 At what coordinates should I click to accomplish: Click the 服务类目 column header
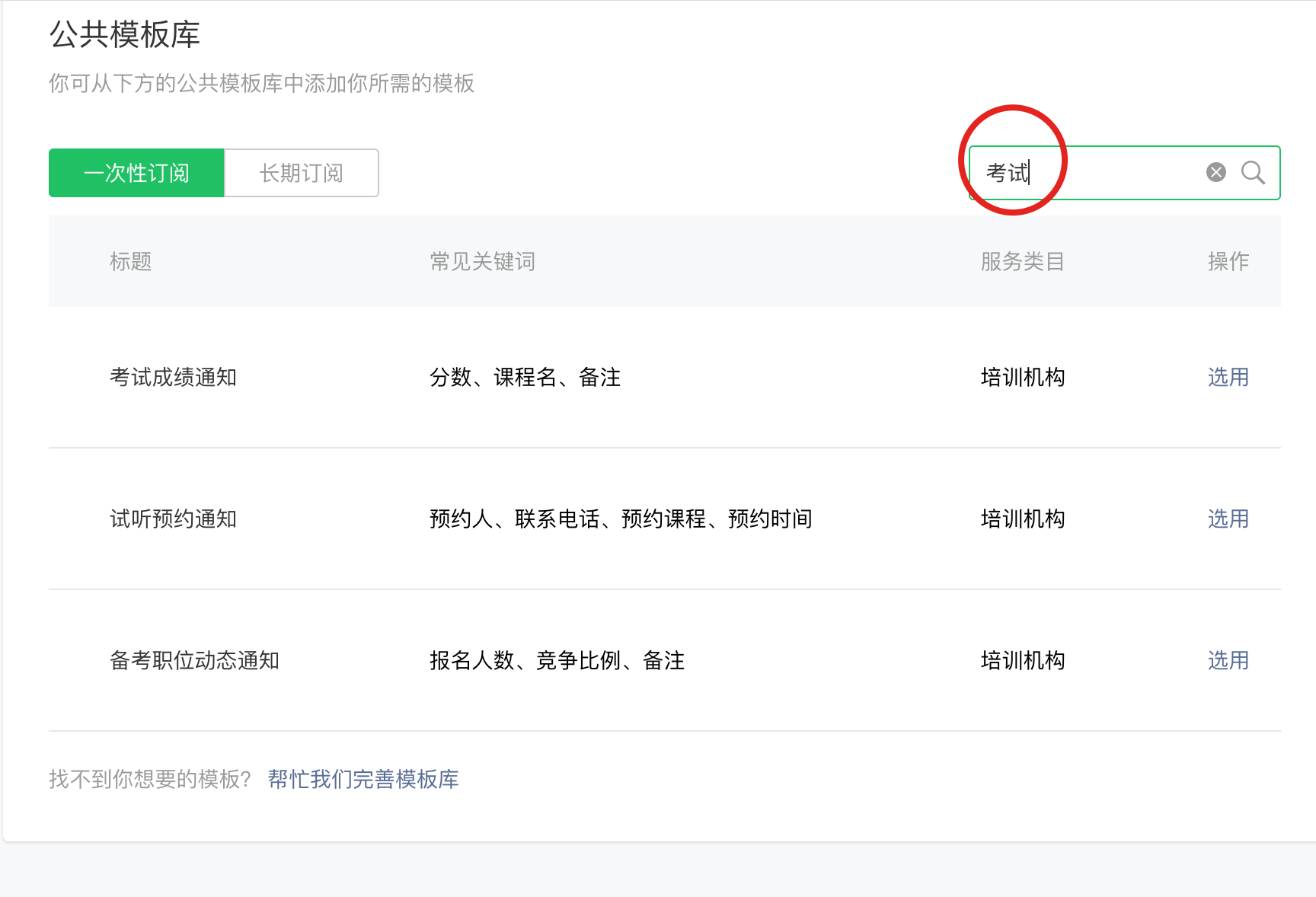coord(1023,261)
